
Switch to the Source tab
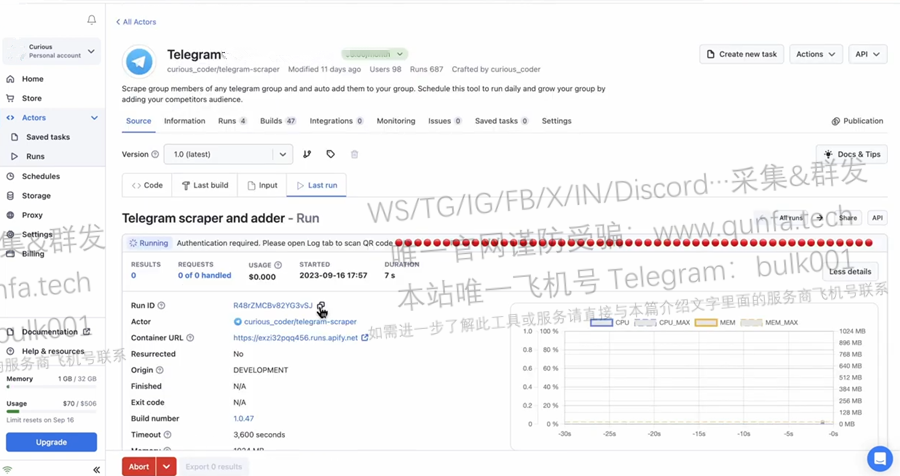click(x=138, y=121)
